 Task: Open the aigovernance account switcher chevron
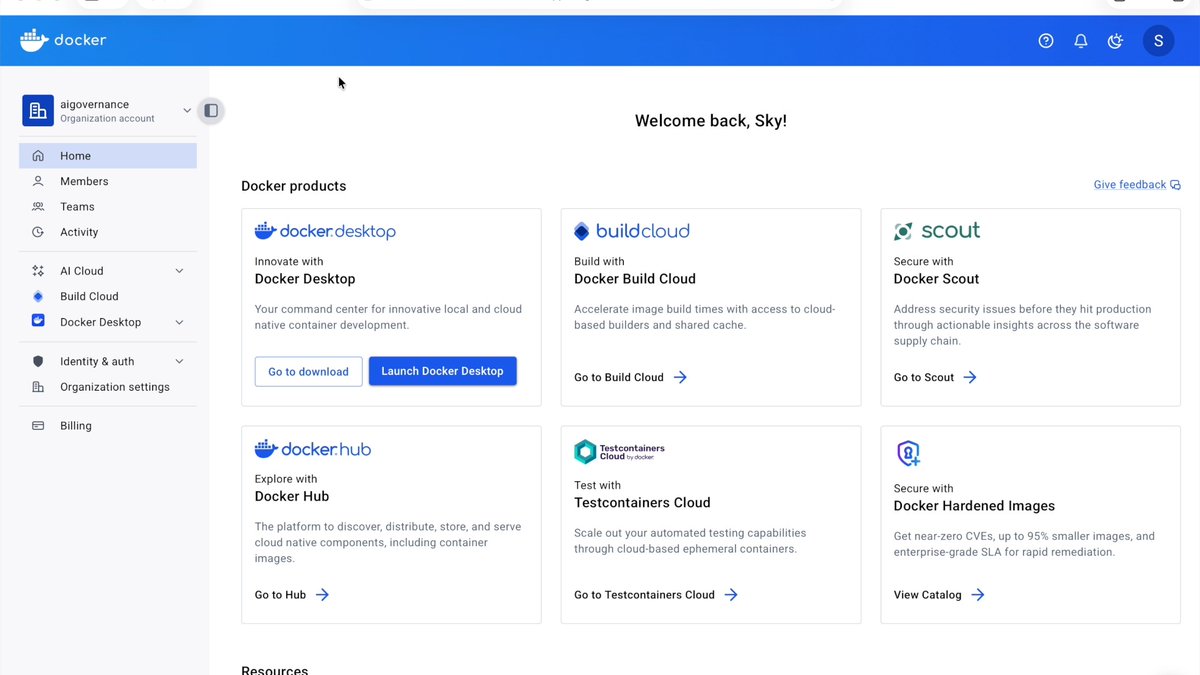click(x=186, y=111)
